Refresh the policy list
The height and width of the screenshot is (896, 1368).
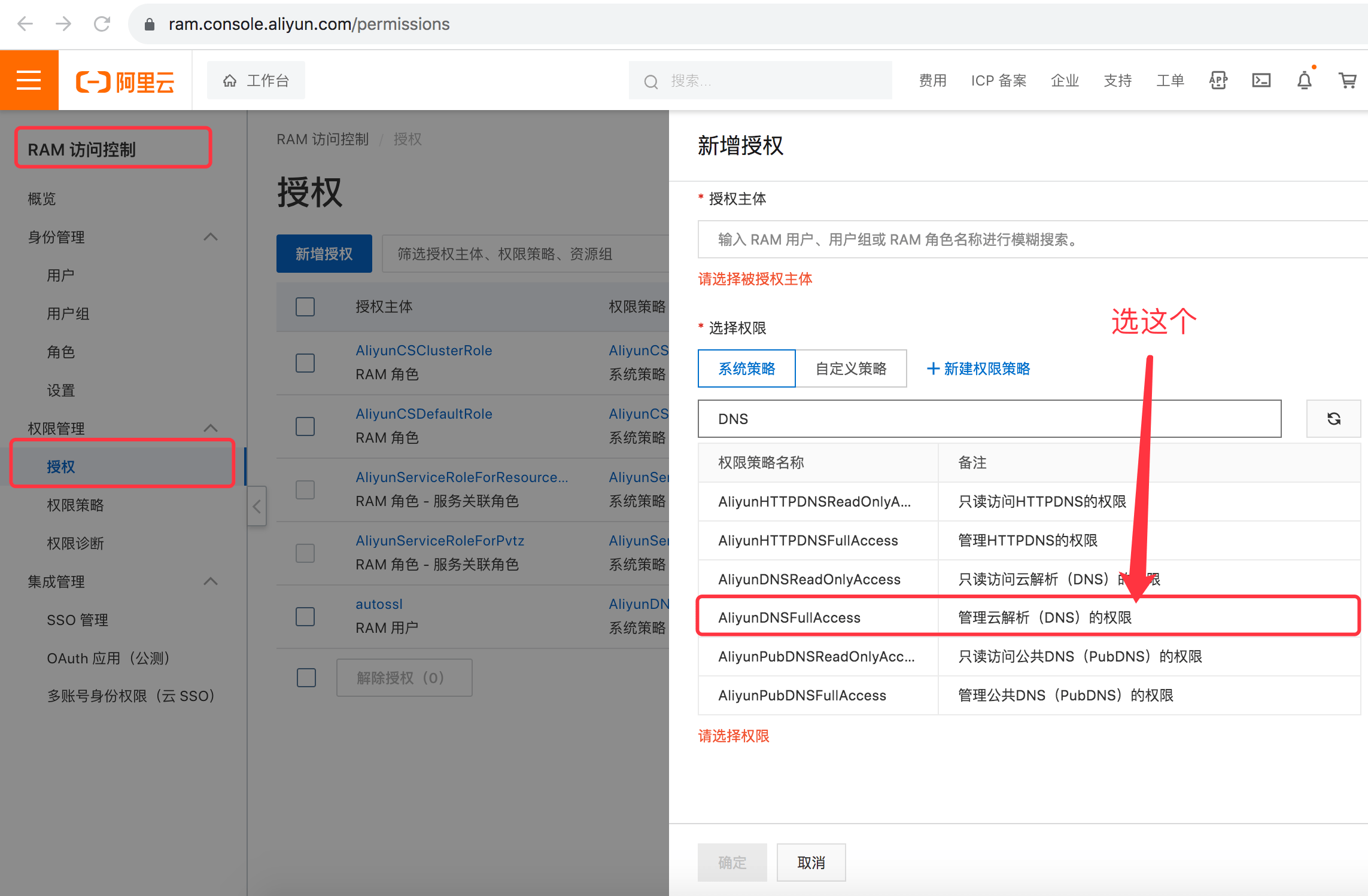point(1333,419)
